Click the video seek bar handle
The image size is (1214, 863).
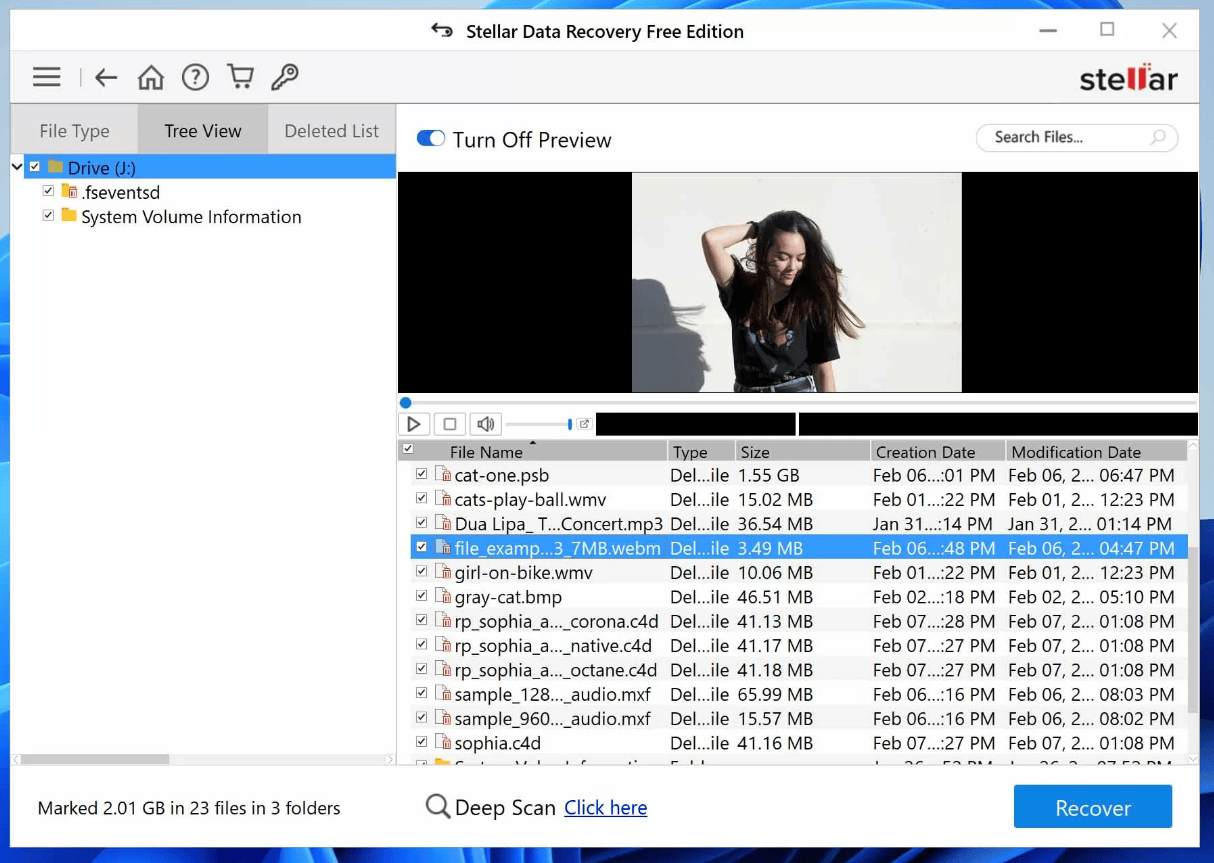(x=405, y=403)
